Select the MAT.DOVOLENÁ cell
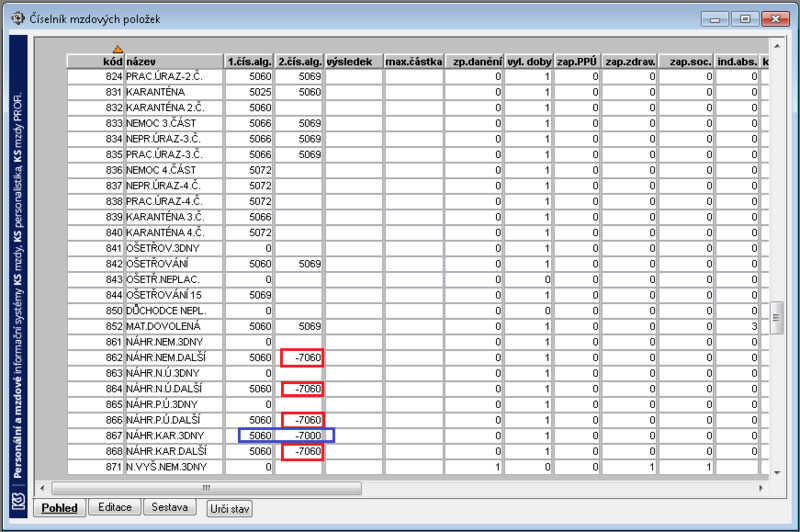This screenshot has height=532, width=800. tap(174, 326)
